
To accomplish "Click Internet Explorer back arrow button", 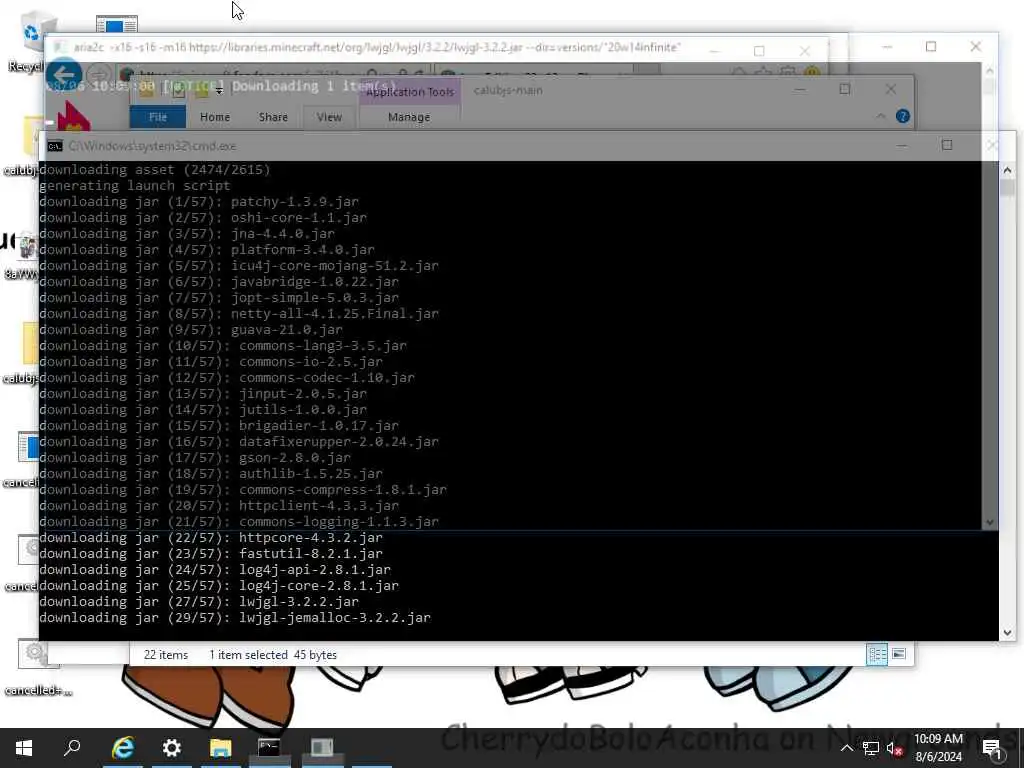I will point(63,75).
